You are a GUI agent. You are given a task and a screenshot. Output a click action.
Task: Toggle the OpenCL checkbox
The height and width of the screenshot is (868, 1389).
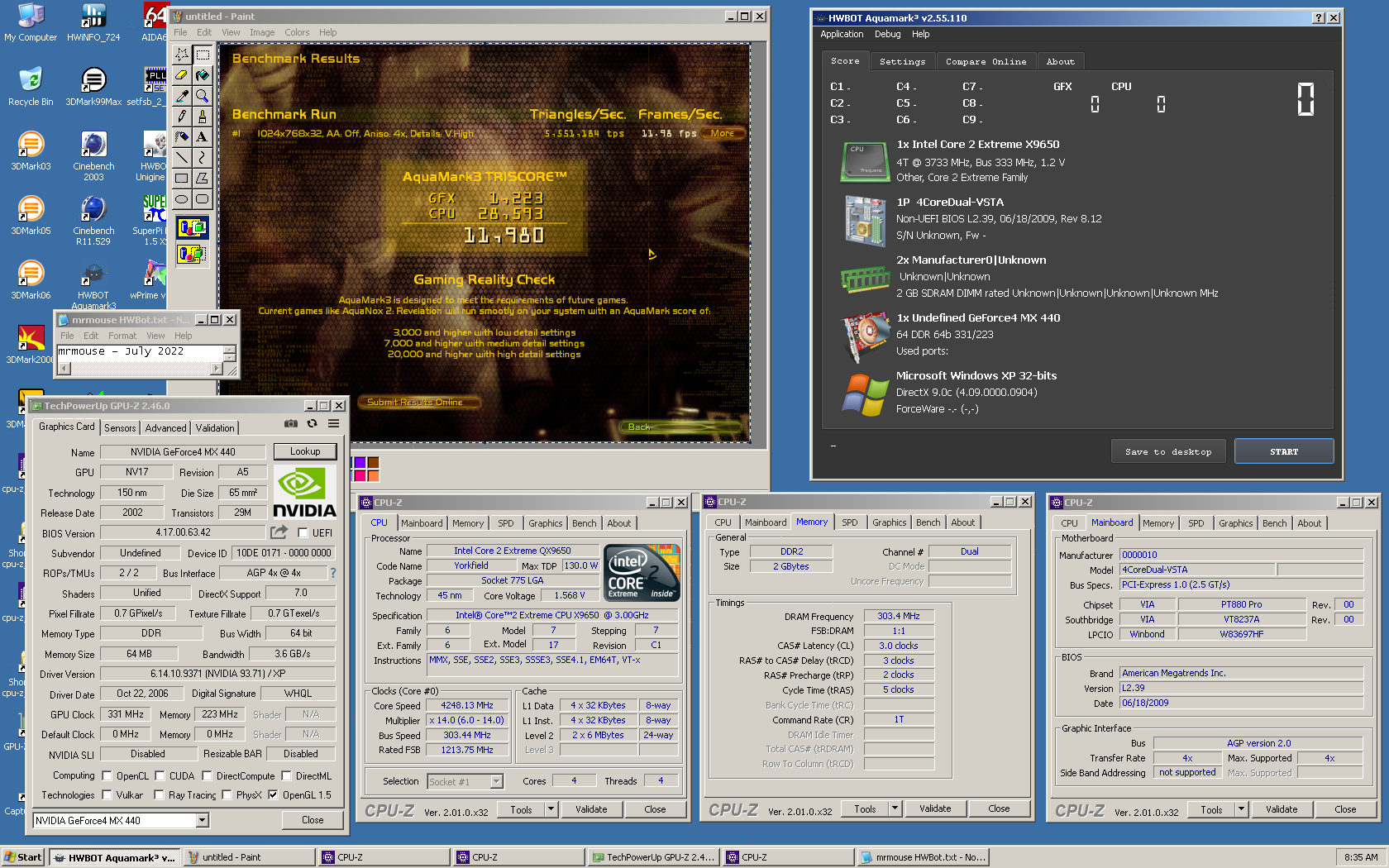tap(107, 776)
